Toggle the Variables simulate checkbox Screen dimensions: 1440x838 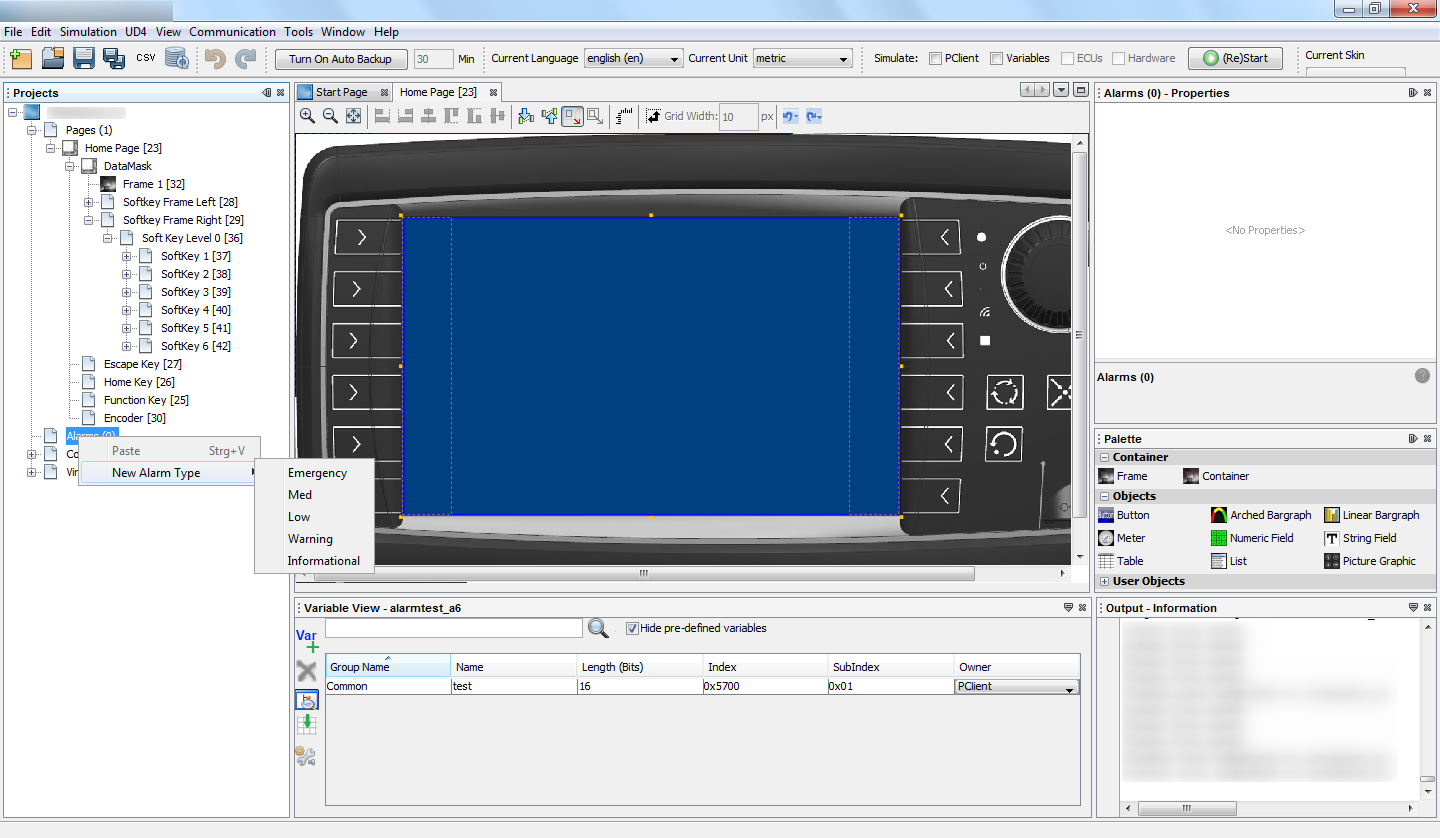click(996, 59)
